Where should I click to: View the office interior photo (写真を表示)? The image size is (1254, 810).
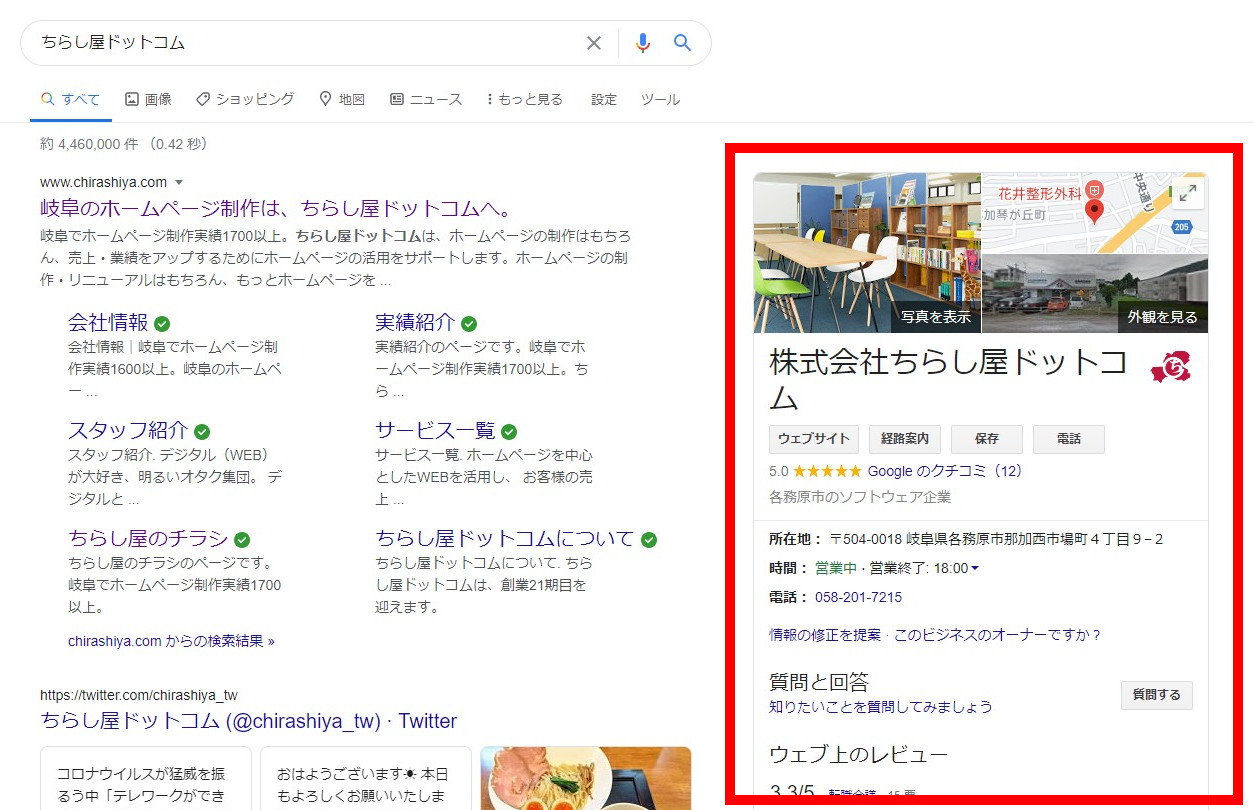[x=867, y=253]
